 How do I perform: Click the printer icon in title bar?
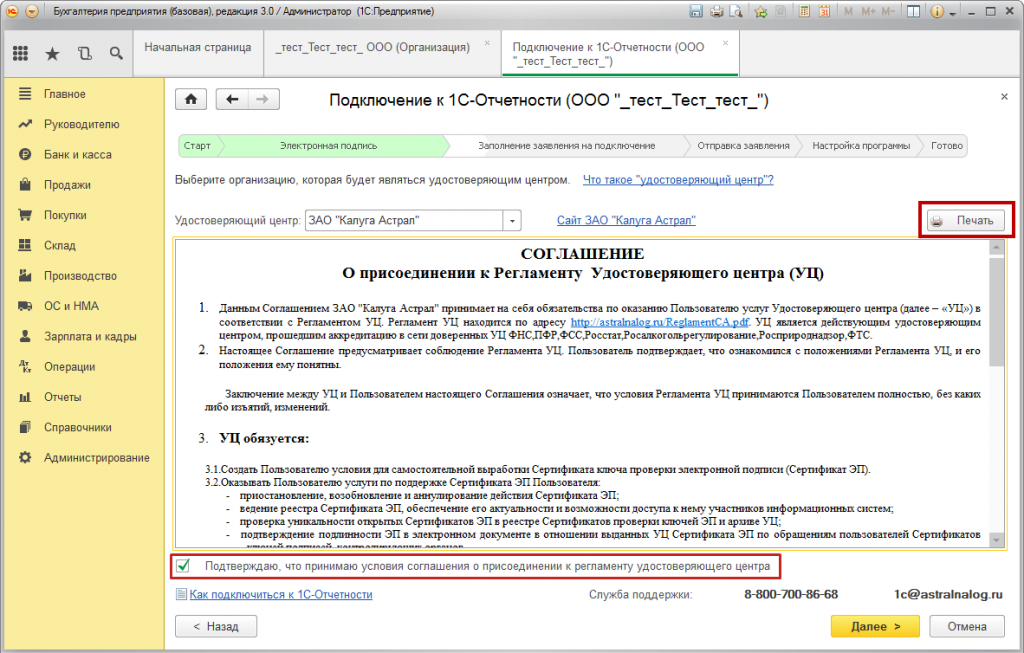click(717, 11)
